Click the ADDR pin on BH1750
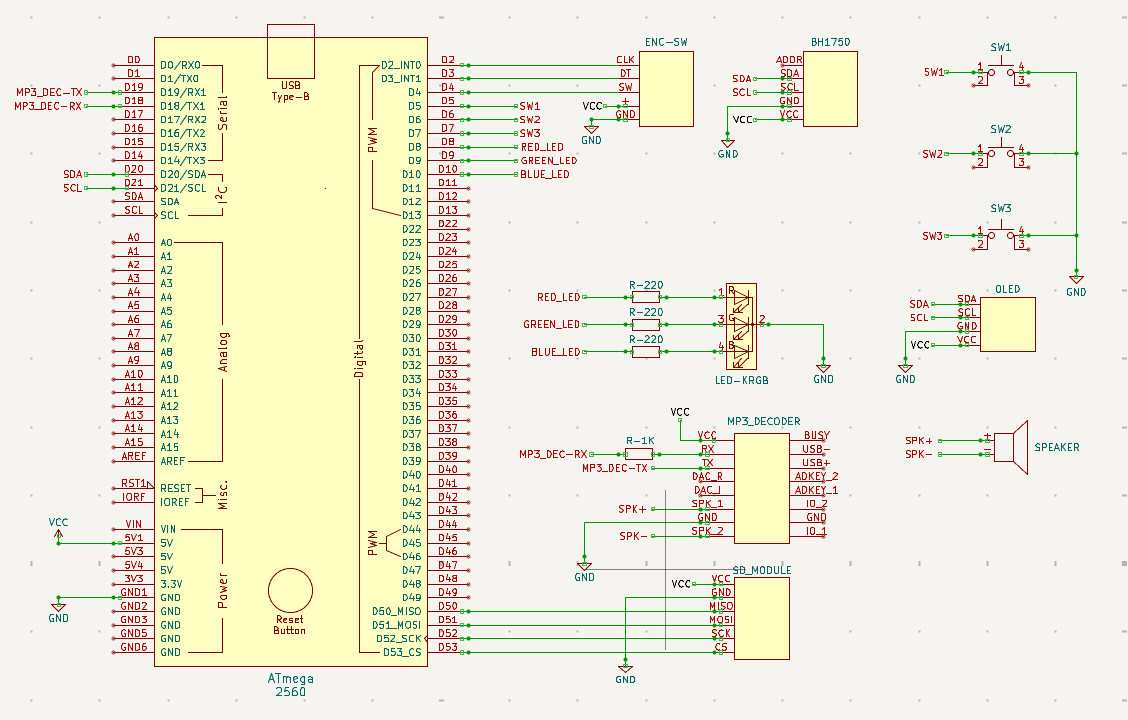Image resolution: width=1128 pixels, height=720 pixels. pos(789,60)
